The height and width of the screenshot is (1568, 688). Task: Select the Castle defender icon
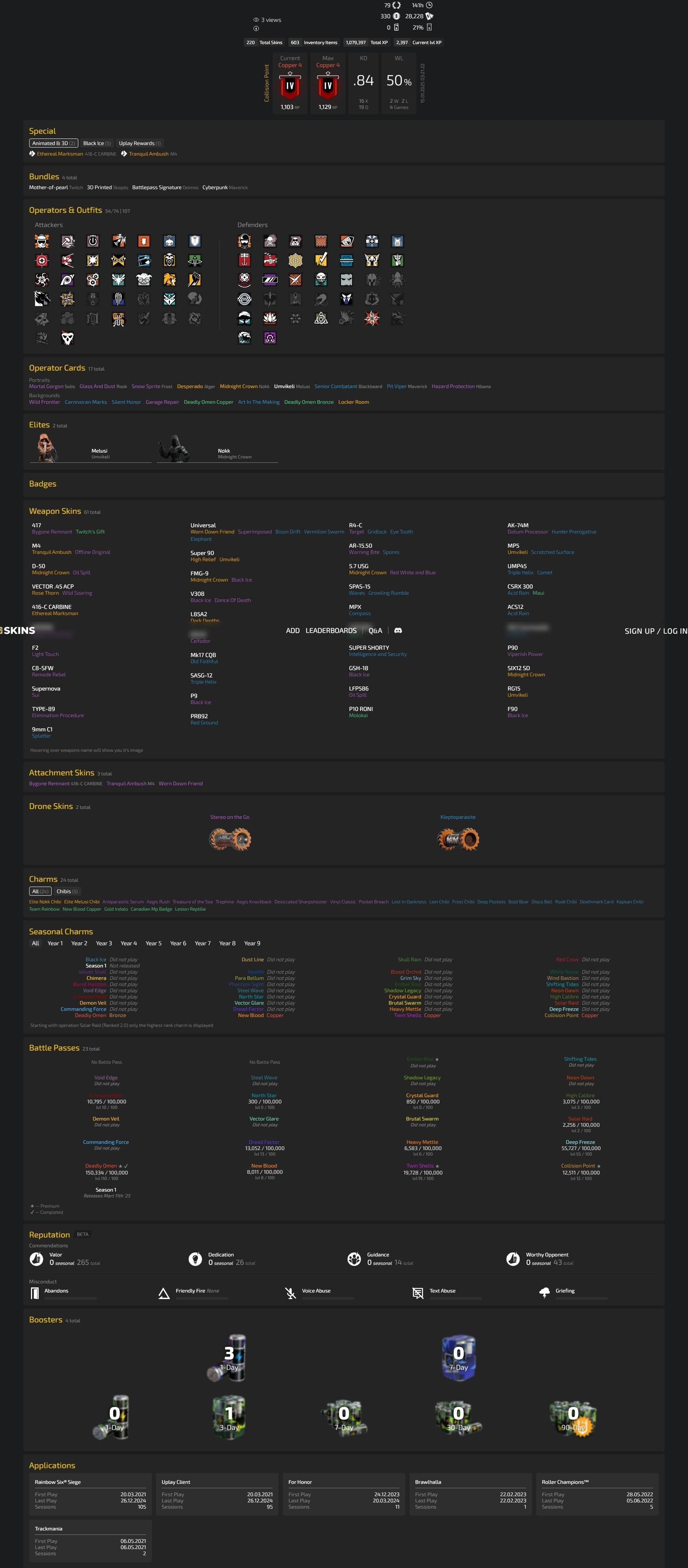coord(321,241)
